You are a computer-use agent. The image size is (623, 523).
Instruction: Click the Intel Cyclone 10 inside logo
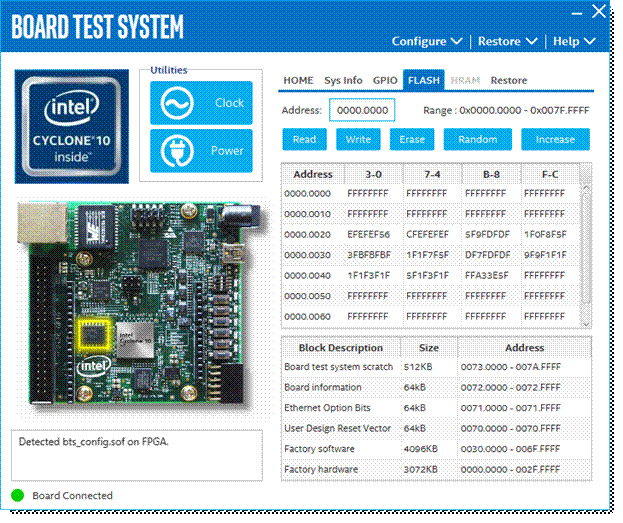72,126
